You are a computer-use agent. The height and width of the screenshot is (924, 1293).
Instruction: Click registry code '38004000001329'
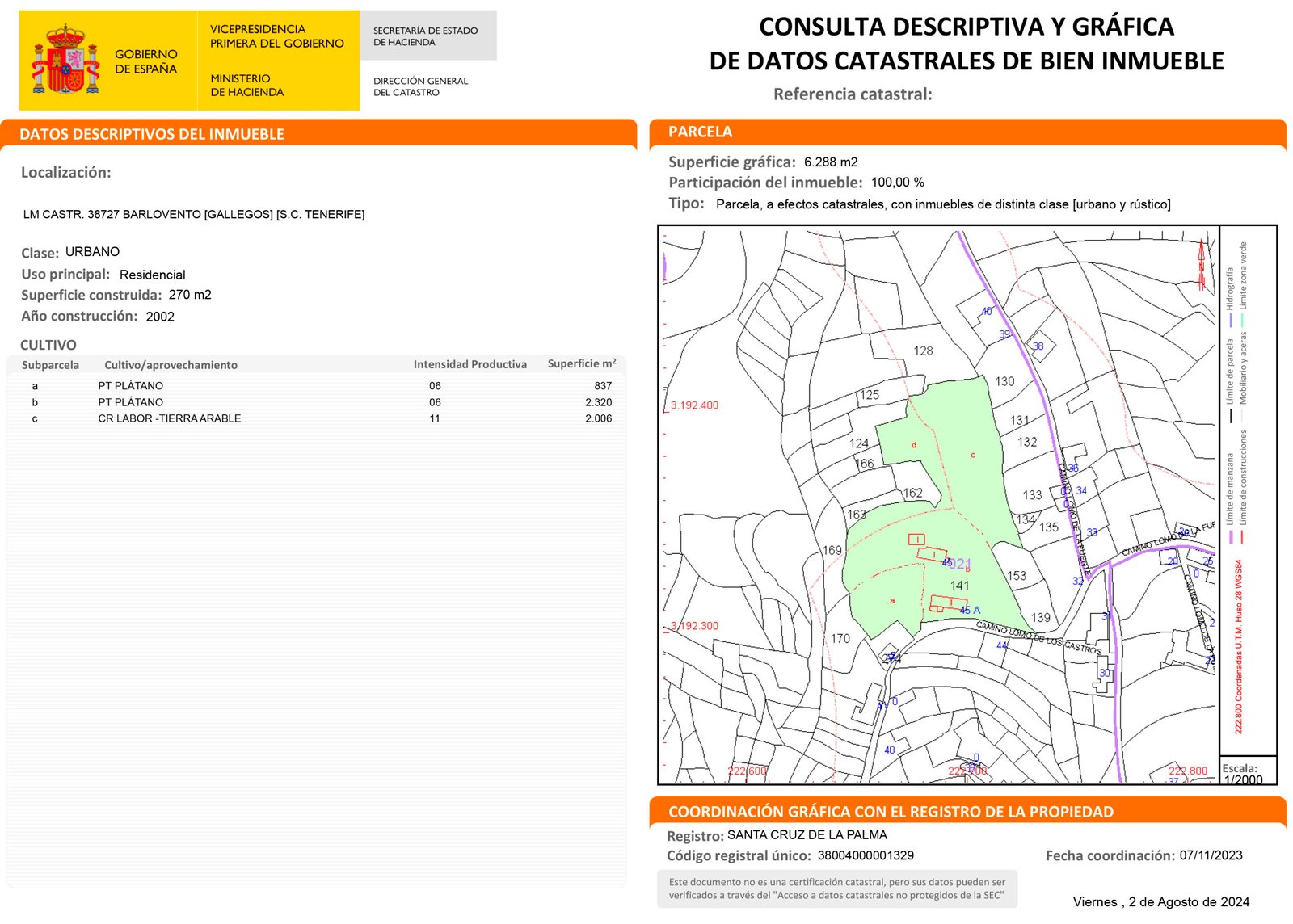click(x=866, y=855)
